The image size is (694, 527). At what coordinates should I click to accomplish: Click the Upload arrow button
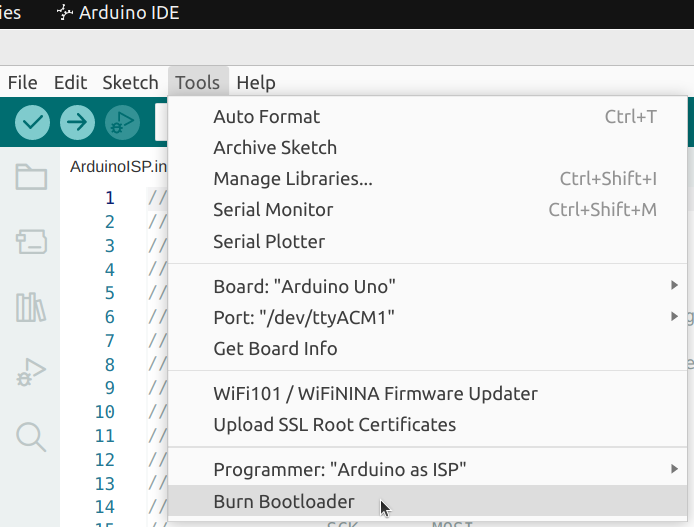77,122
